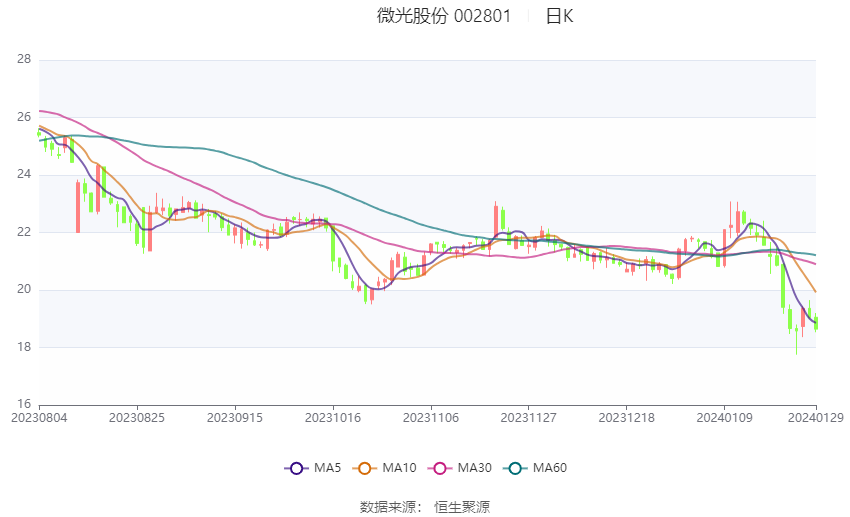The image size is (850, 517).
Task: Toggle the MA10 legend series
Action: pos(384,468)
